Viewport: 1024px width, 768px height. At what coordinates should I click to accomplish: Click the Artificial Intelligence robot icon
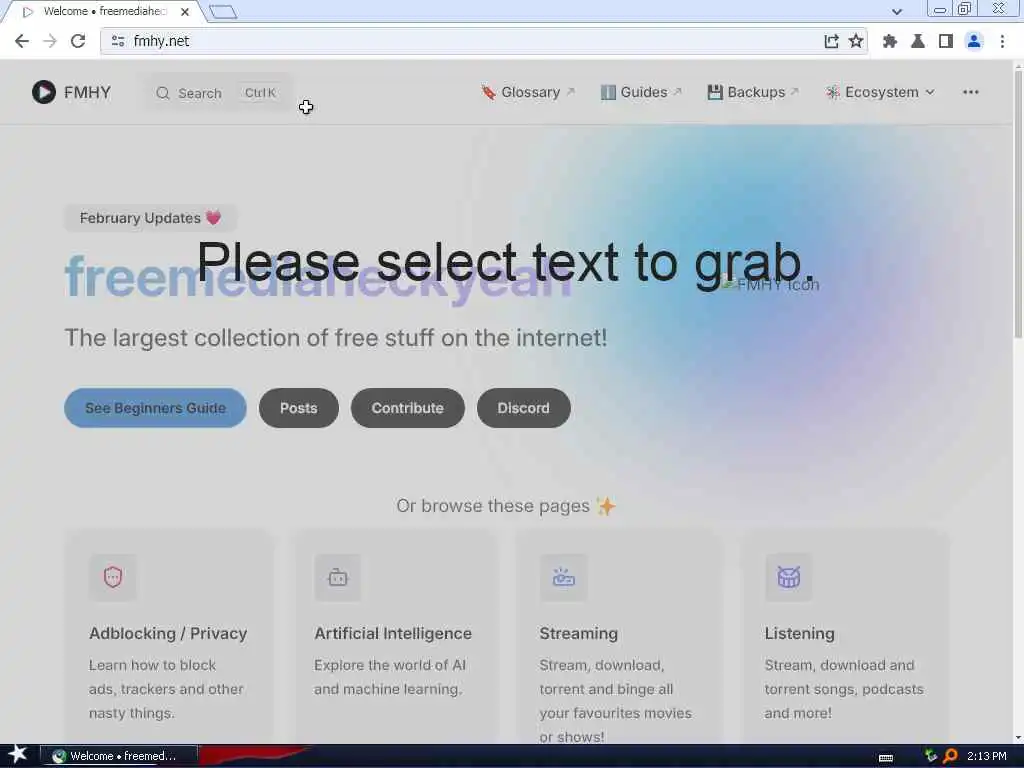(x=338, y=577)
